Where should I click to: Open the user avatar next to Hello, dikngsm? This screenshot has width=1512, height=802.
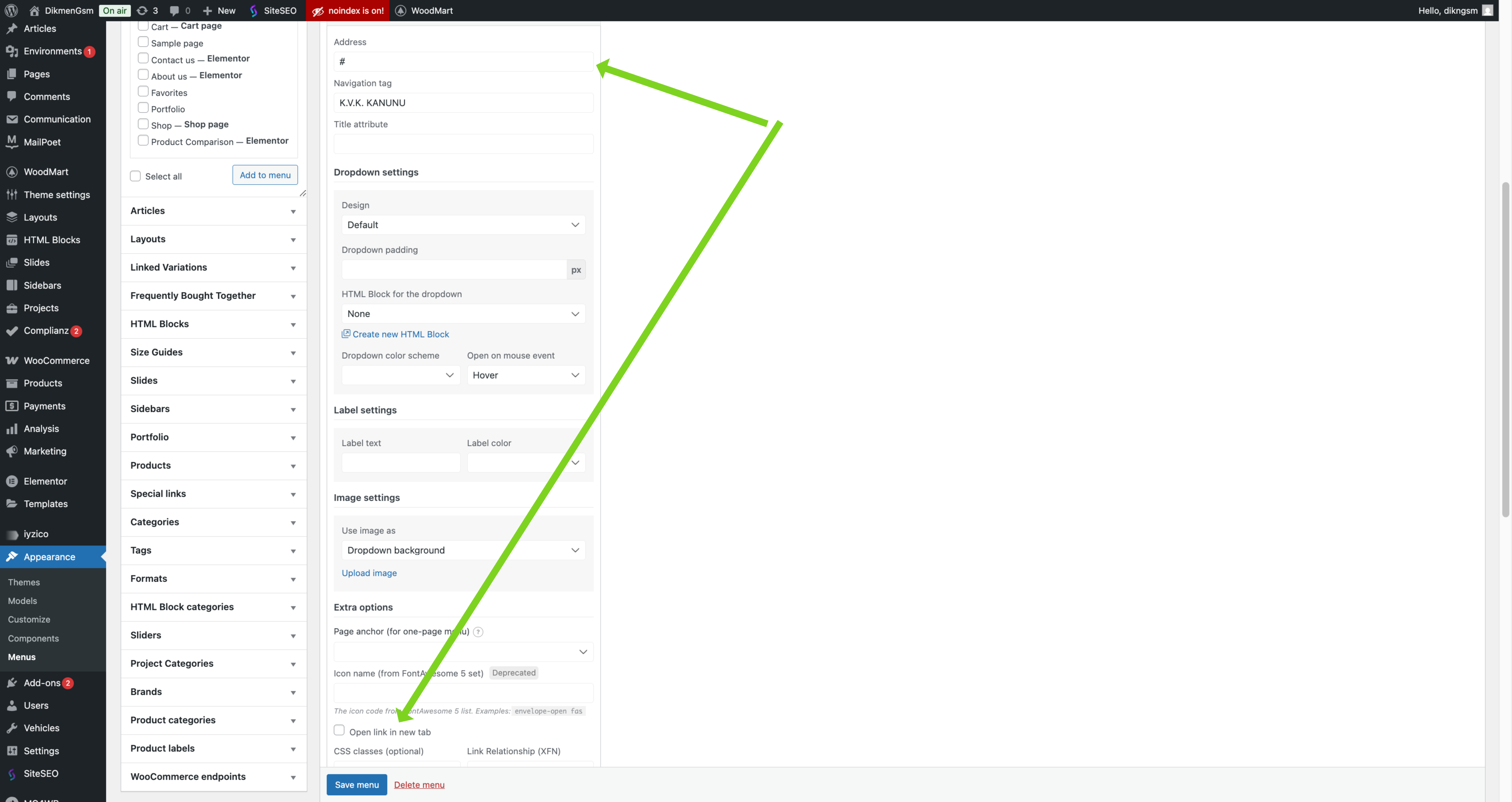(x=1487, y=11)
